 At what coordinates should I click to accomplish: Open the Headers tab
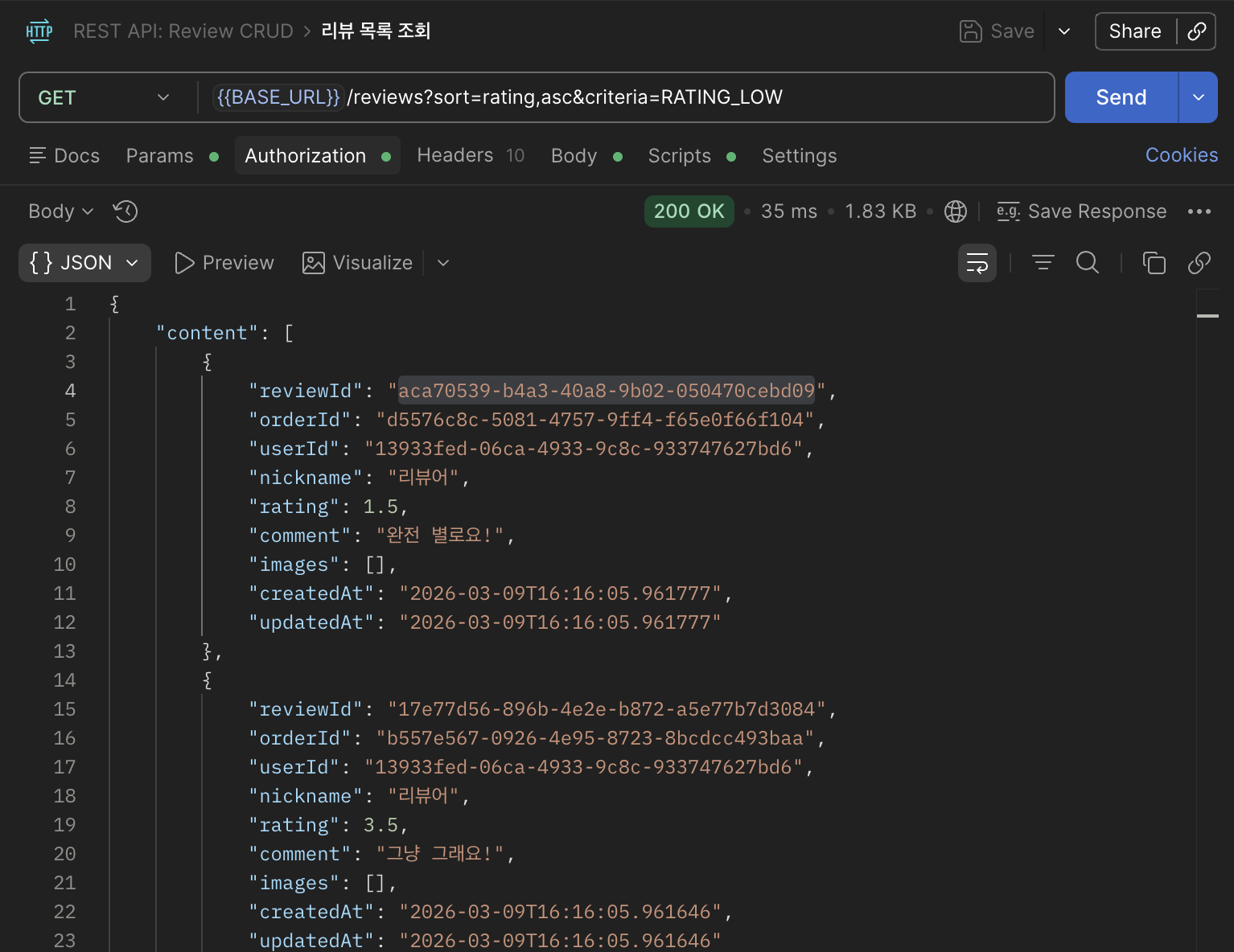(471, 155)
